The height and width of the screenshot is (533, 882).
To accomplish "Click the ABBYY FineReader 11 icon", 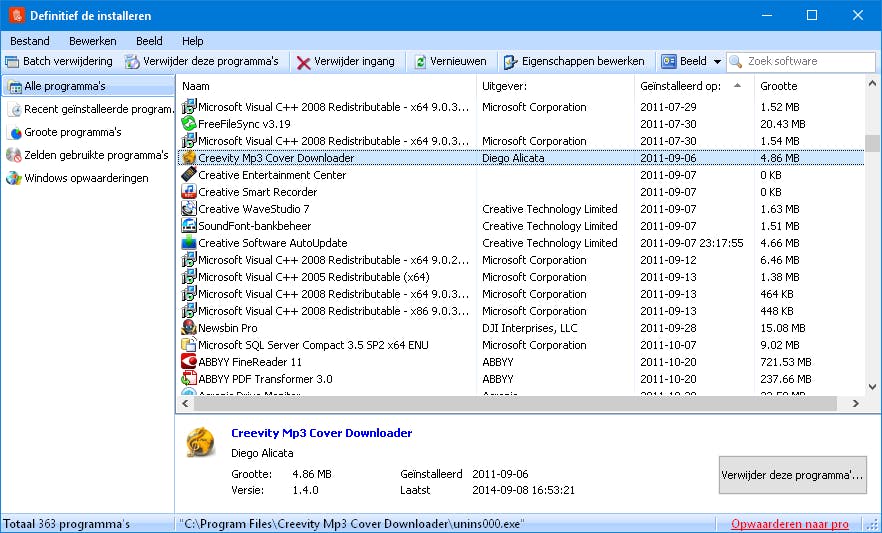I will coord(189,362).
